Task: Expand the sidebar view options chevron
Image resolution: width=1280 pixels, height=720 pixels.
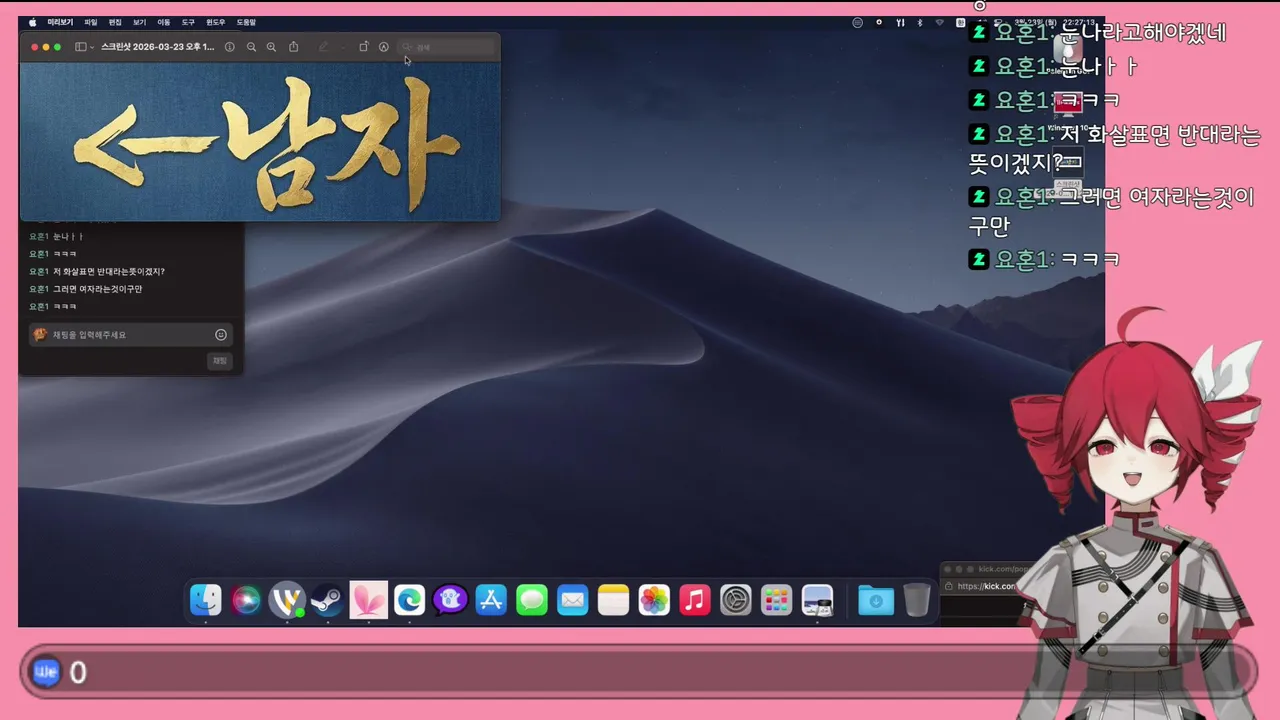Action: pyautogui.click(x=92, y=47)
